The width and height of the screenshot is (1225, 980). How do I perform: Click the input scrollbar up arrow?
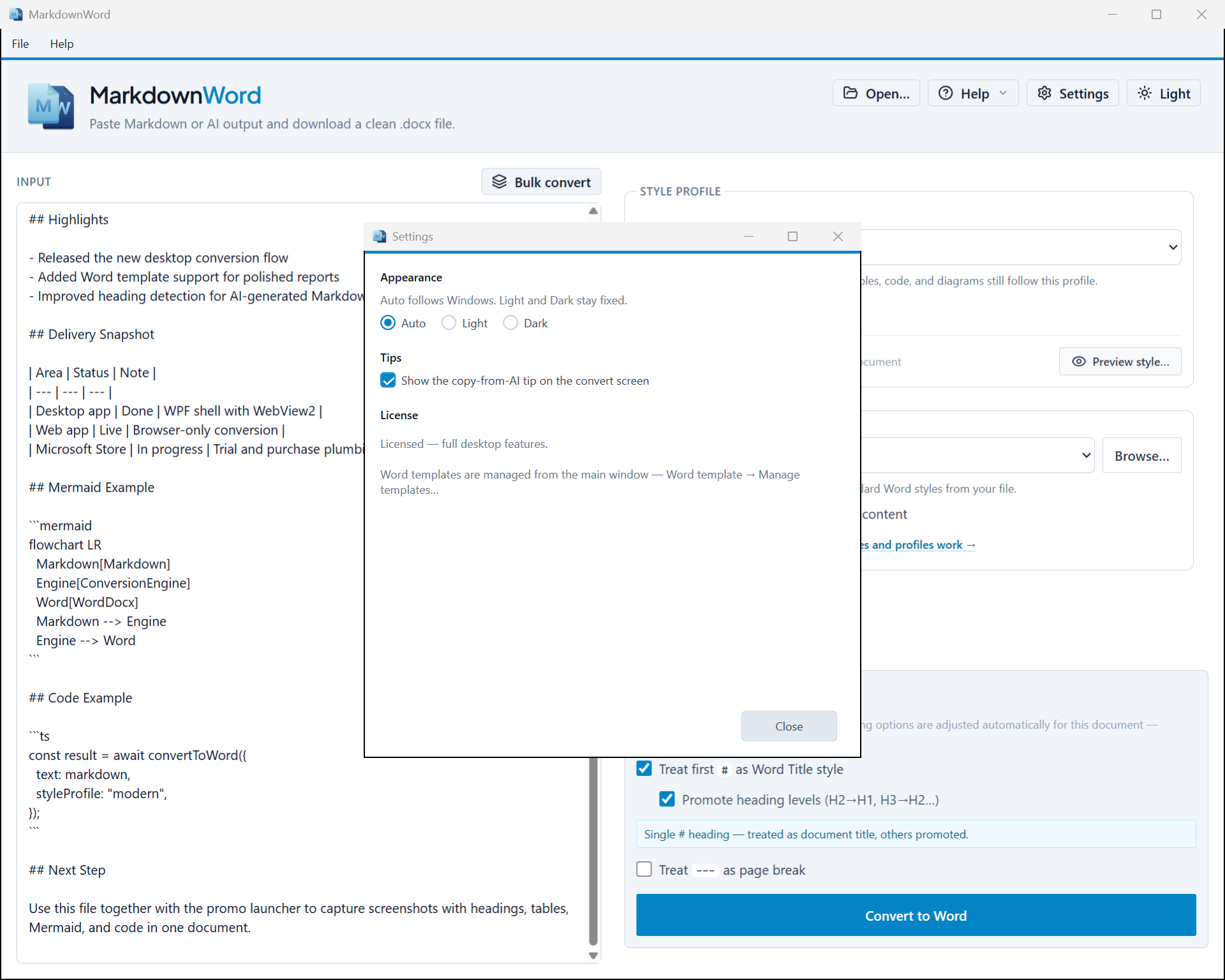593,211
